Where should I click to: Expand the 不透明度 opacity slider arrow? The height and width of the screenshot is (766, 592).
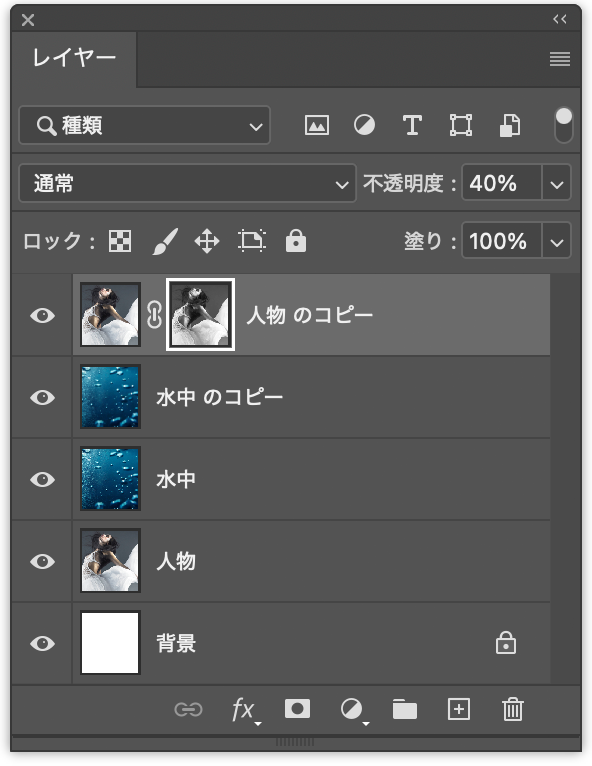click(x=556, y=183)
